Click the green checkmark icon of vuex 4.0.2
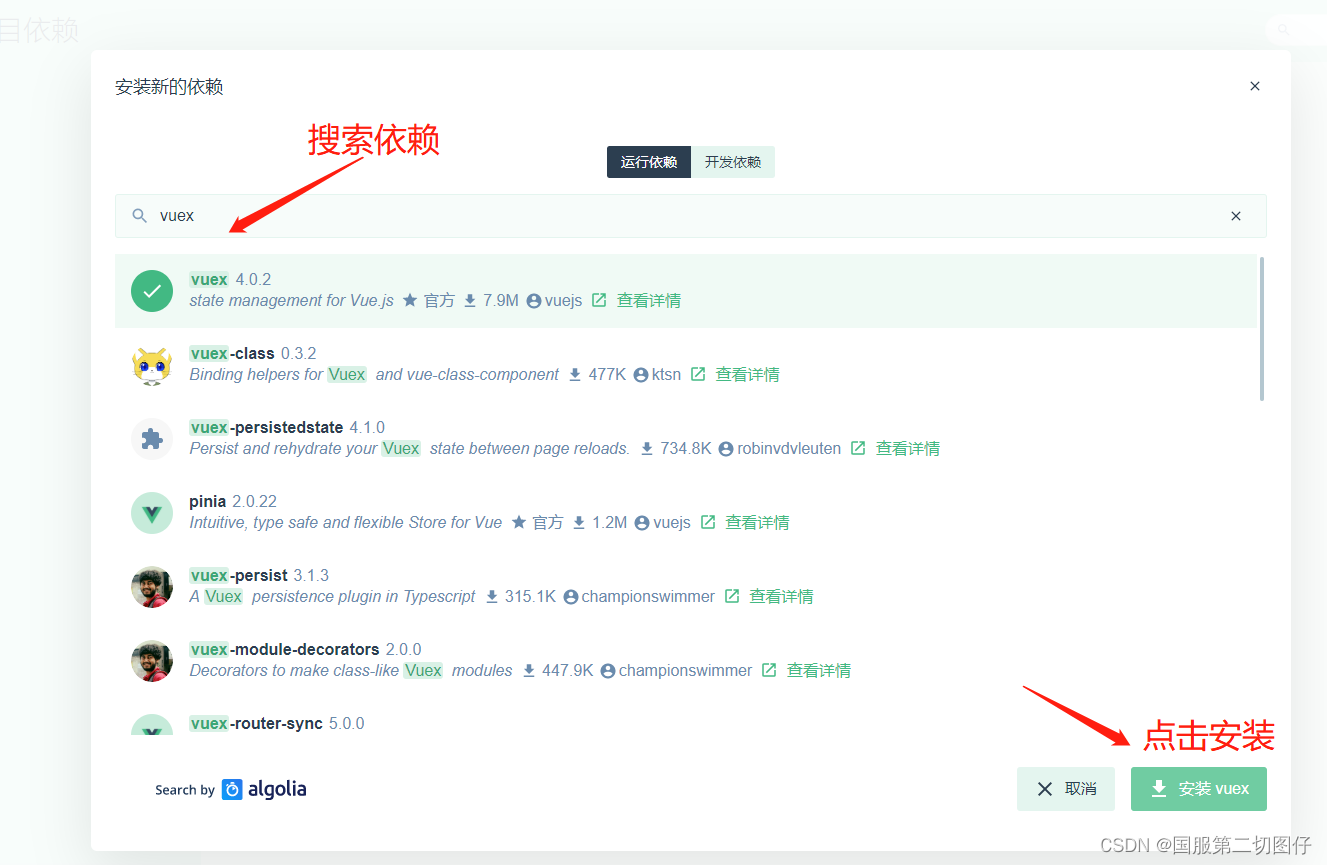 coord(152,291)
